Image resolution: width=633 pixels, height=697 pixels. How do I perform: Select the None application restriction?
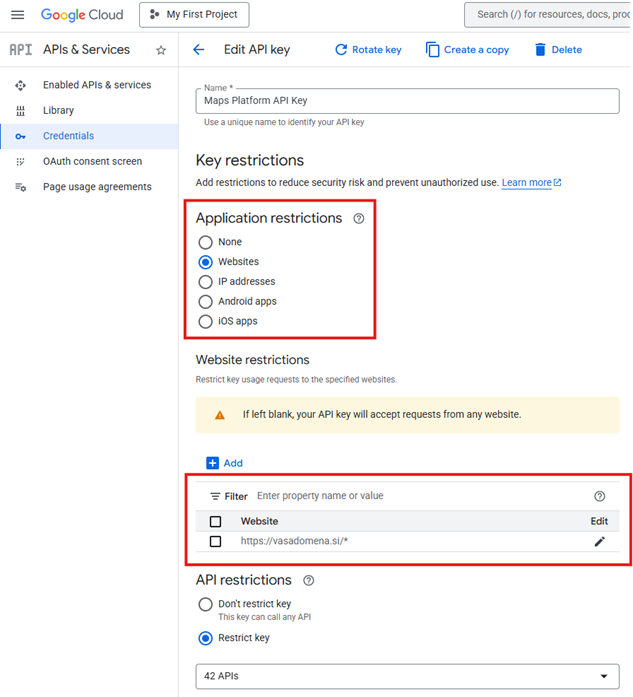point(206,242)
